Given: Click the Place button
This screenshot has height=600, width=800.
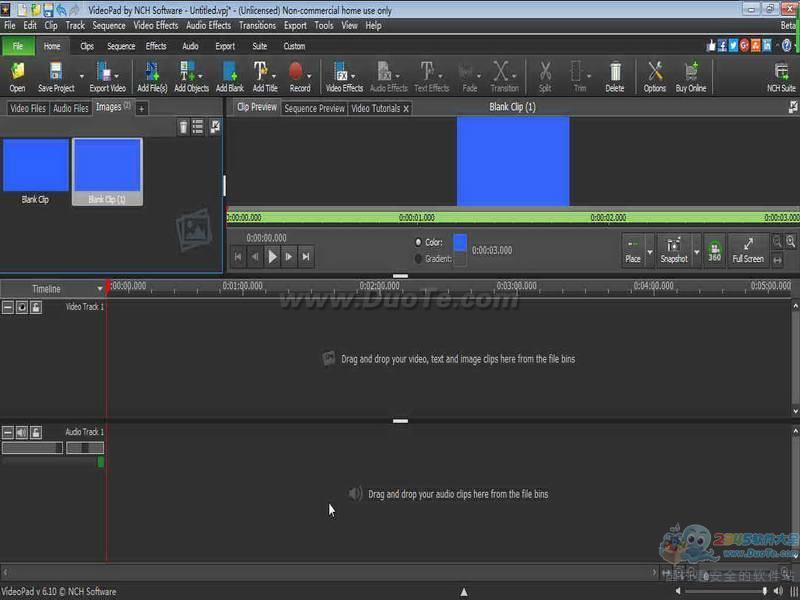Looking at the screenshot, I should pyautogui.click(x=633, y=250).
